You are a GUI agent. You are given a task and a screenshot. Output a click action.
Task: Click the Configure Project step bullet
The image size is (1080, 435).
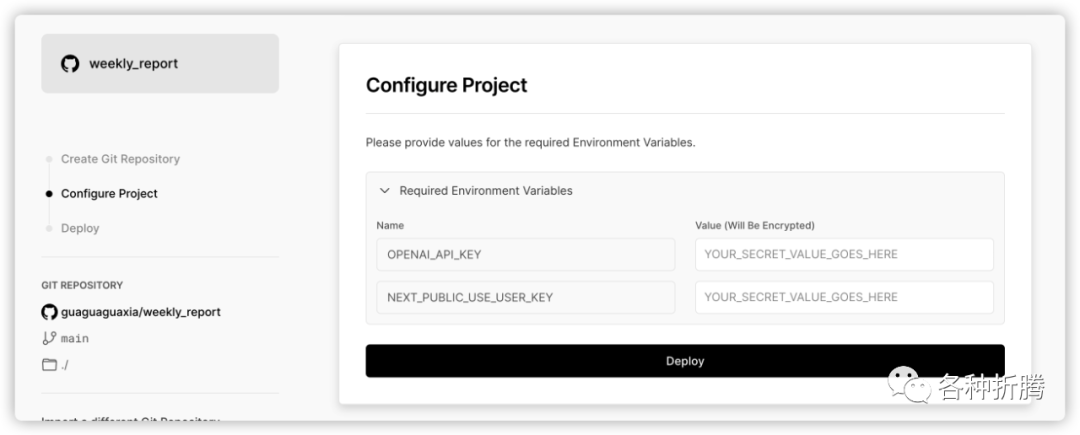49,194
